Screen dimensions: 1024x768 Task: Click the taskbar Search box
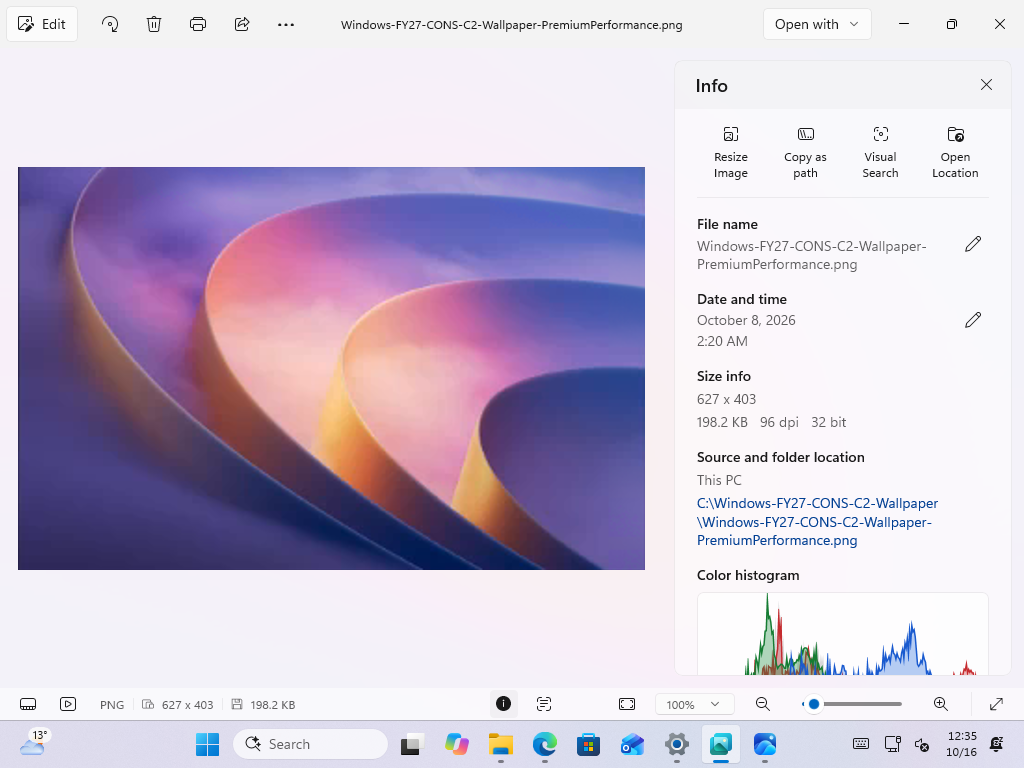coord(310,744)
